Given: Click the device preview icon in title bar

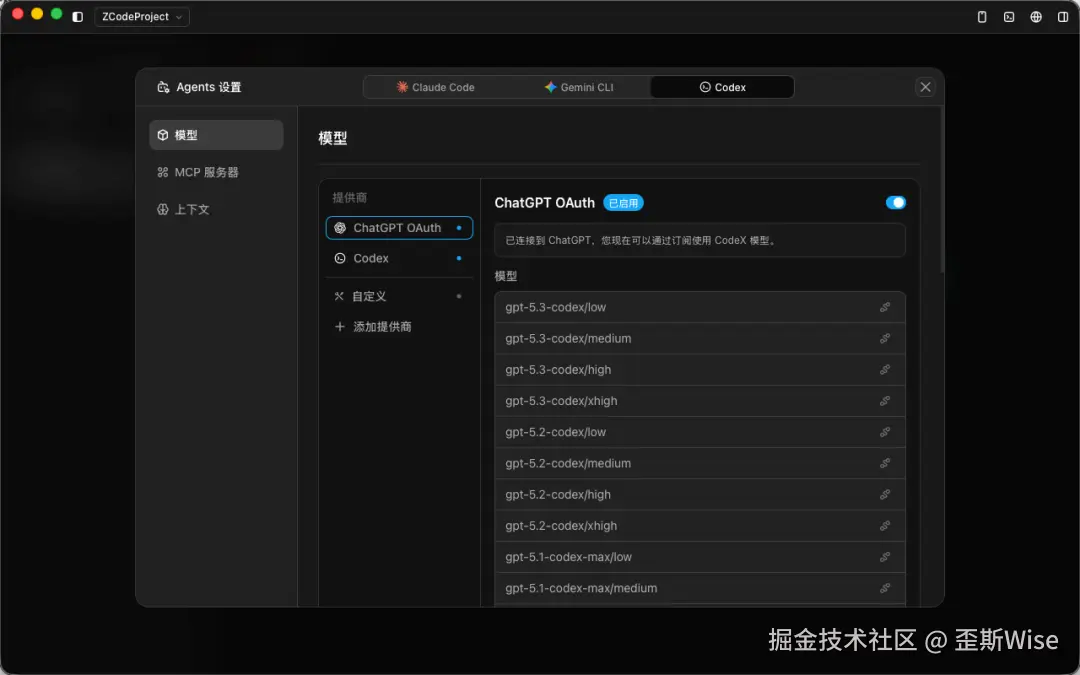Looking at the screenshot, I should 982,17.
